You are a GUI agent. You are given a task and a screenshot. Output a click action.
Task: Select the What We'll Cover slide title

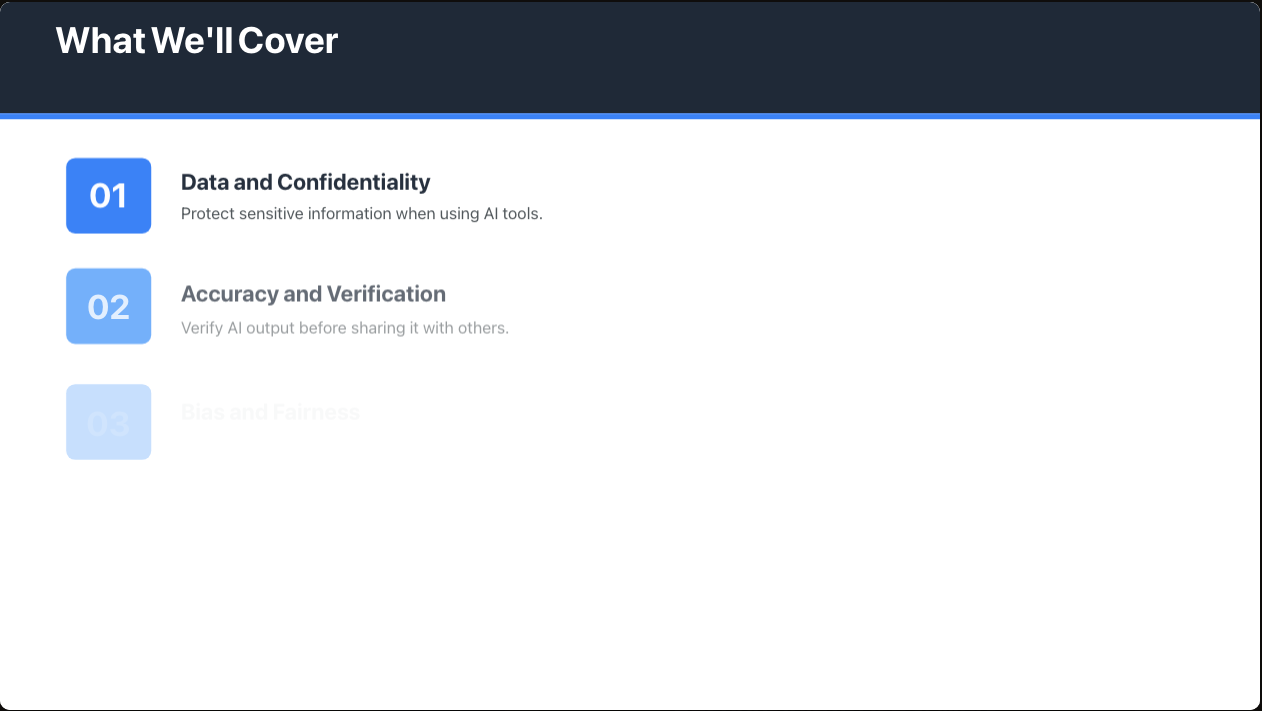197,41
